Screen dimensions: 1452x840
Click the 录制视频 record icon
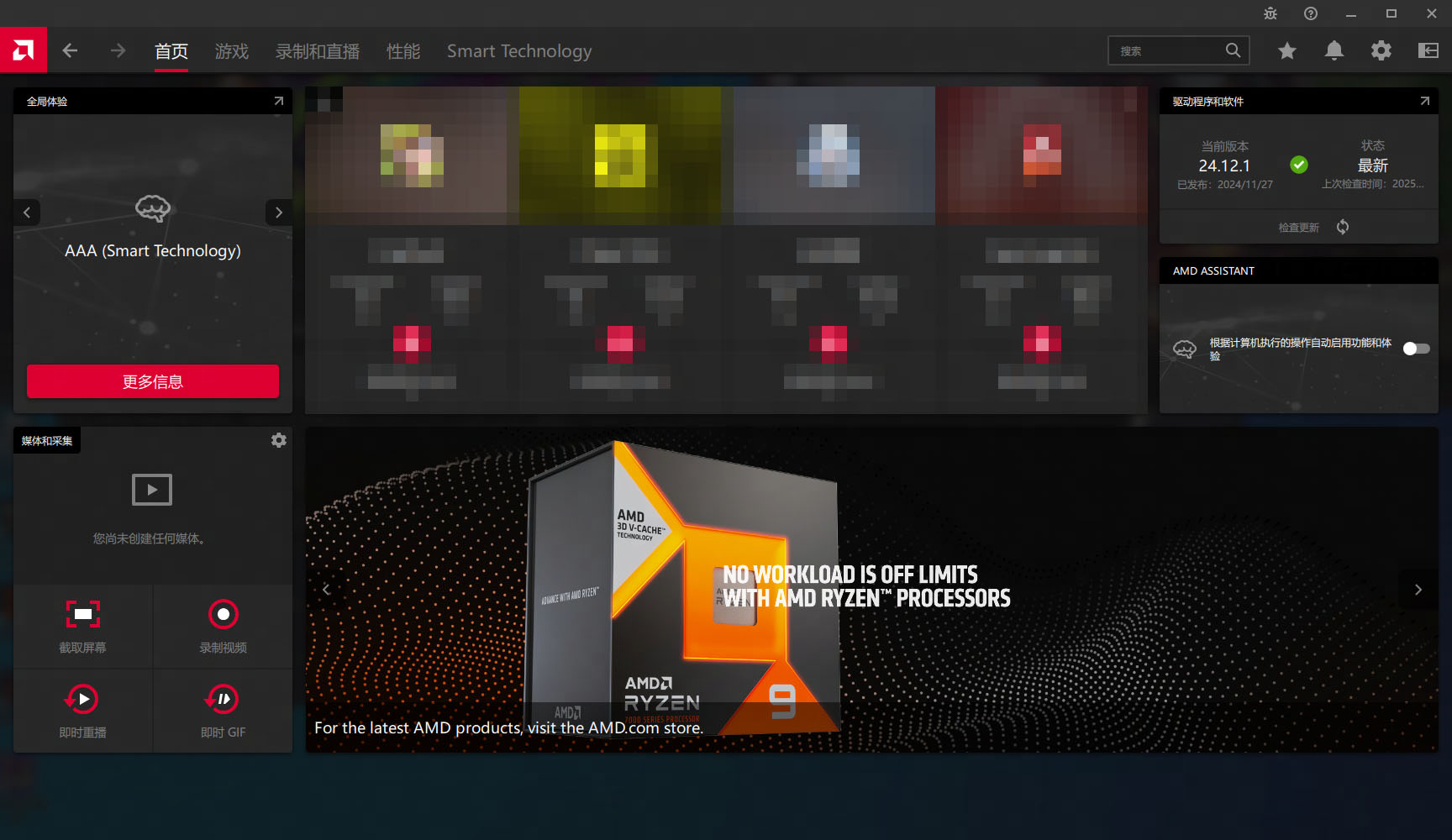(x=224, y=614)
